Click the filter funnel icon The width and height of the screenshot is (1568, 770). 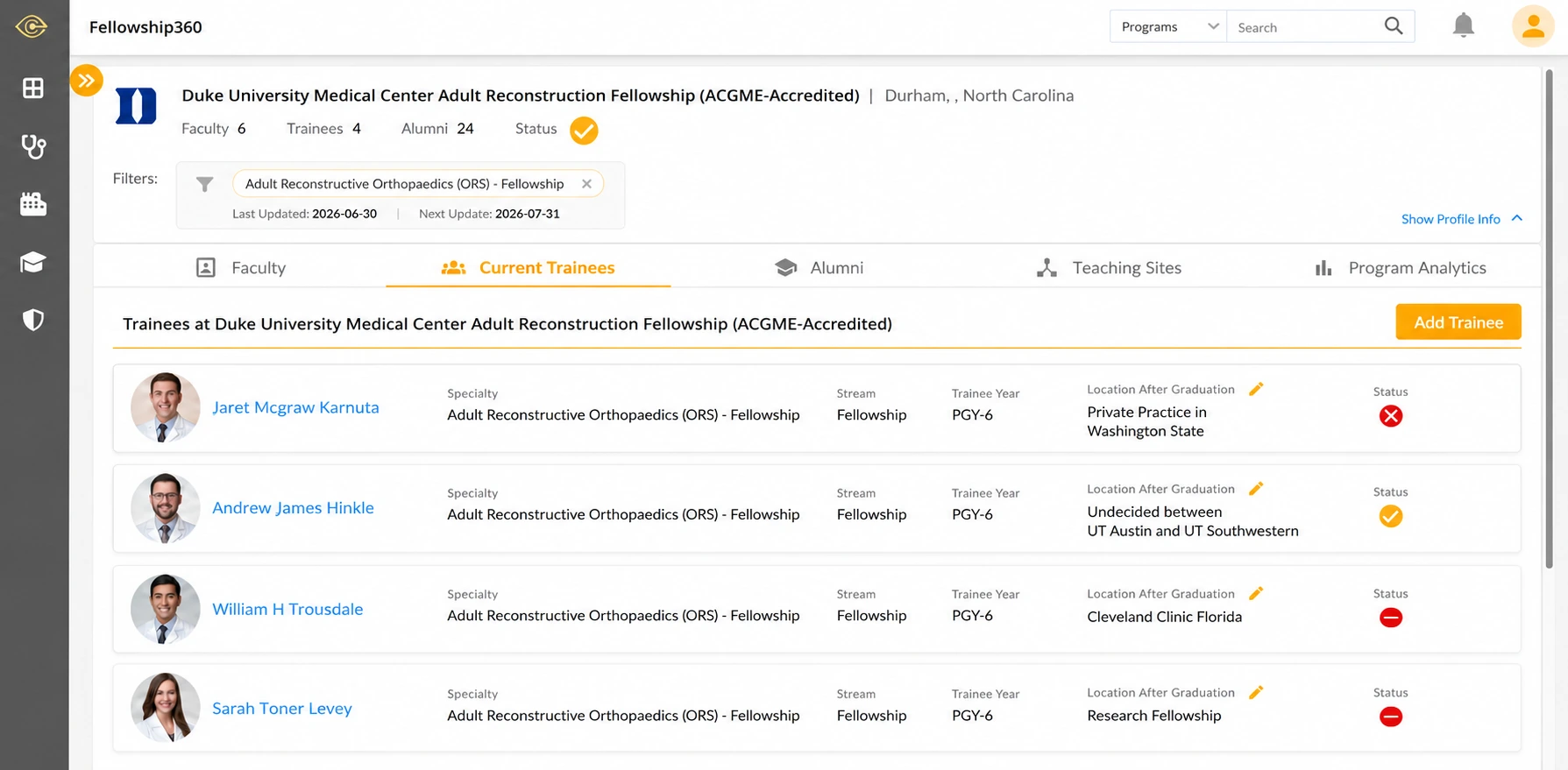click(x=204, y=184)
